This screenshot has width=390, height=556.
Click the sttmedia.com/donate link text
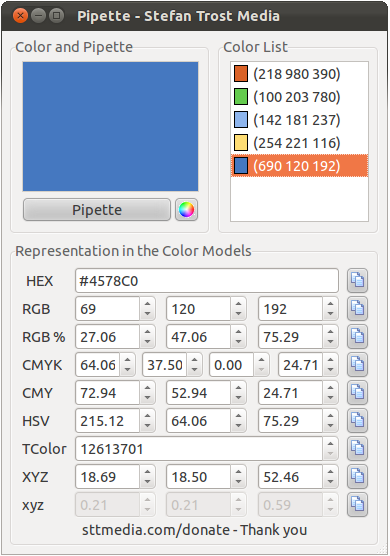[156, 530]
